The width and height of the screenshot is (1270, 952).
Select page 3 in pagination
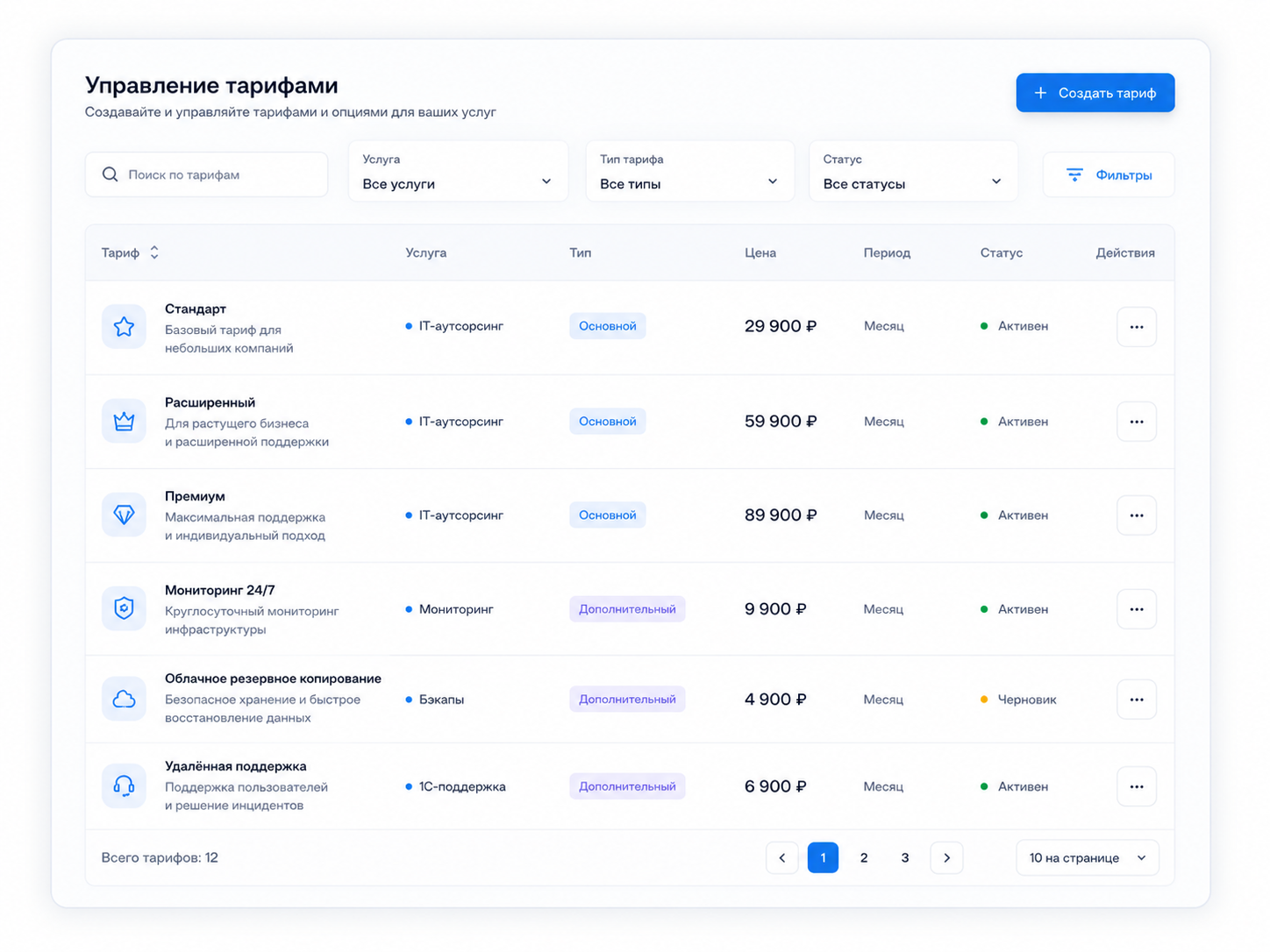pos(905,857)
